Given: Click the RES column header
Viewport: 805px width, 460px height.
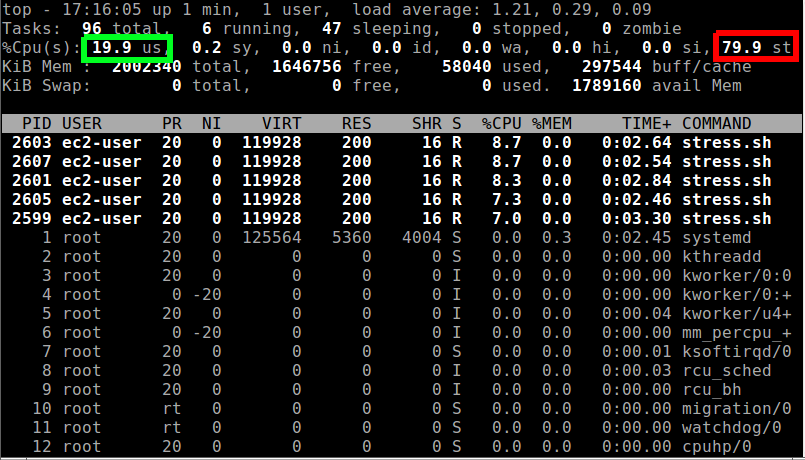Looking at the screenshot, I should 356,123.
